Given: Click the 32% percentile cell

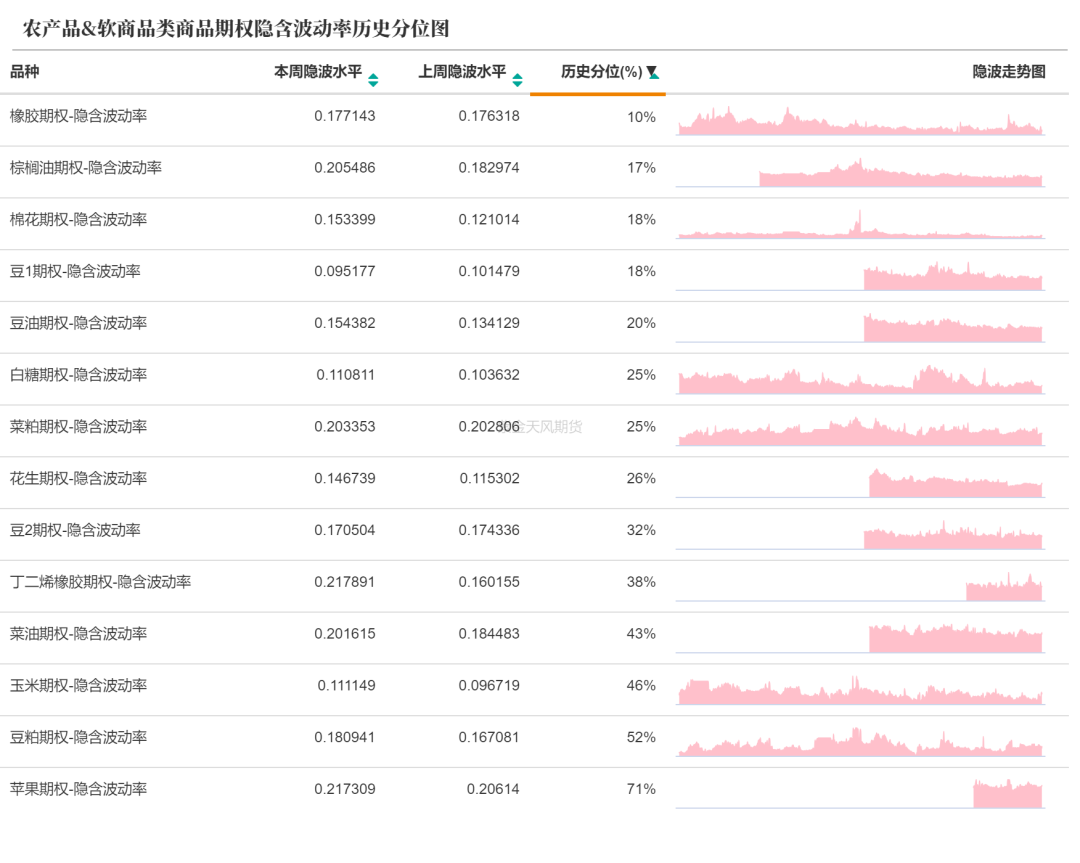Looking at the screenshot, I should [x=641, y=530].
